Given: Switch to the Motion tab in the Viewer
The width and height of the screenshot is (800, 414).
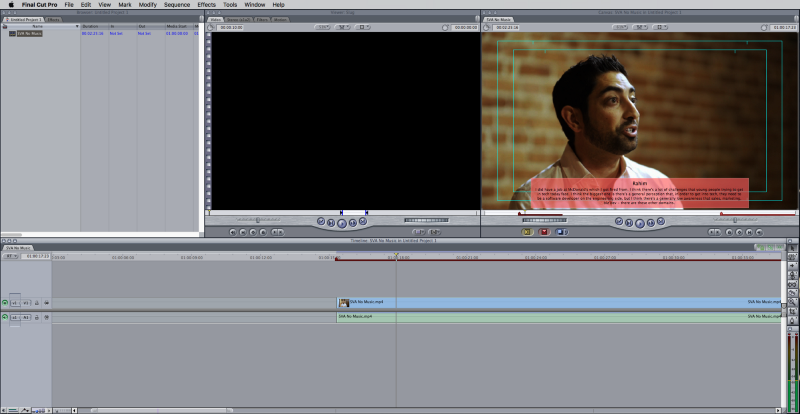Looking at the screenshot, I should click(x=281, y=19).
